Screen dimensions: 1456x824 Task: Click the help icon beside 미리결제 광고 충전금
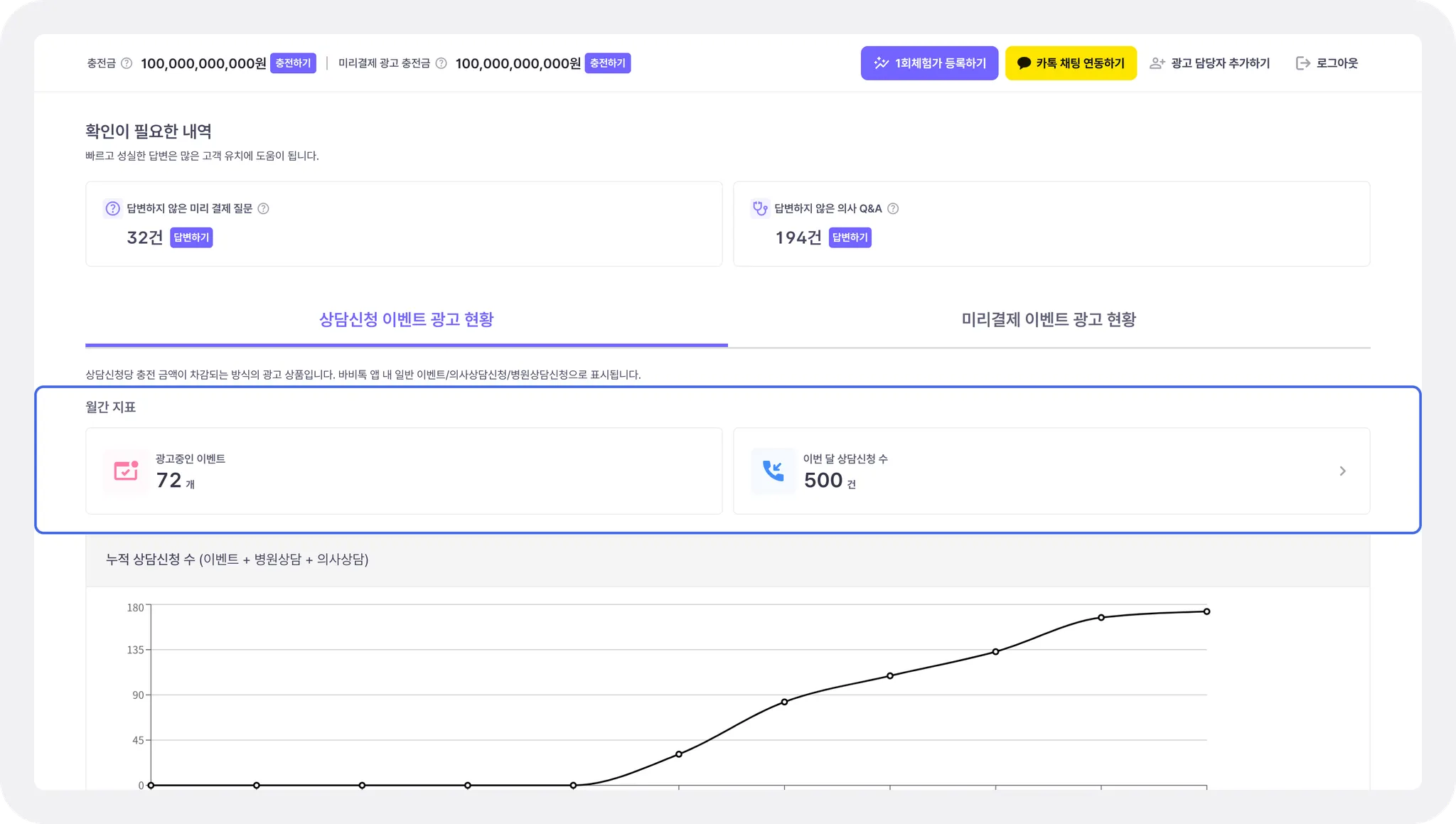click(441, 63)
